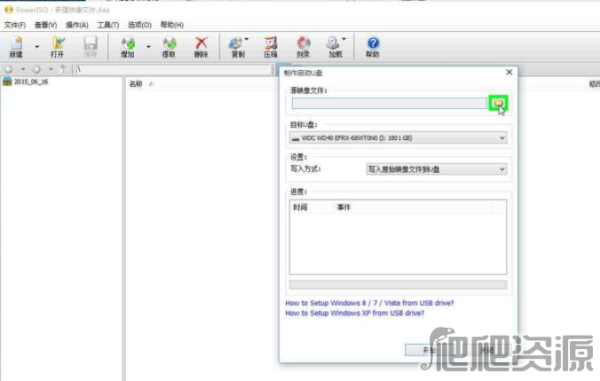Click the 复制 copy disc toolbar icon
Screen dimensions: 600x381
click(237, 47)
